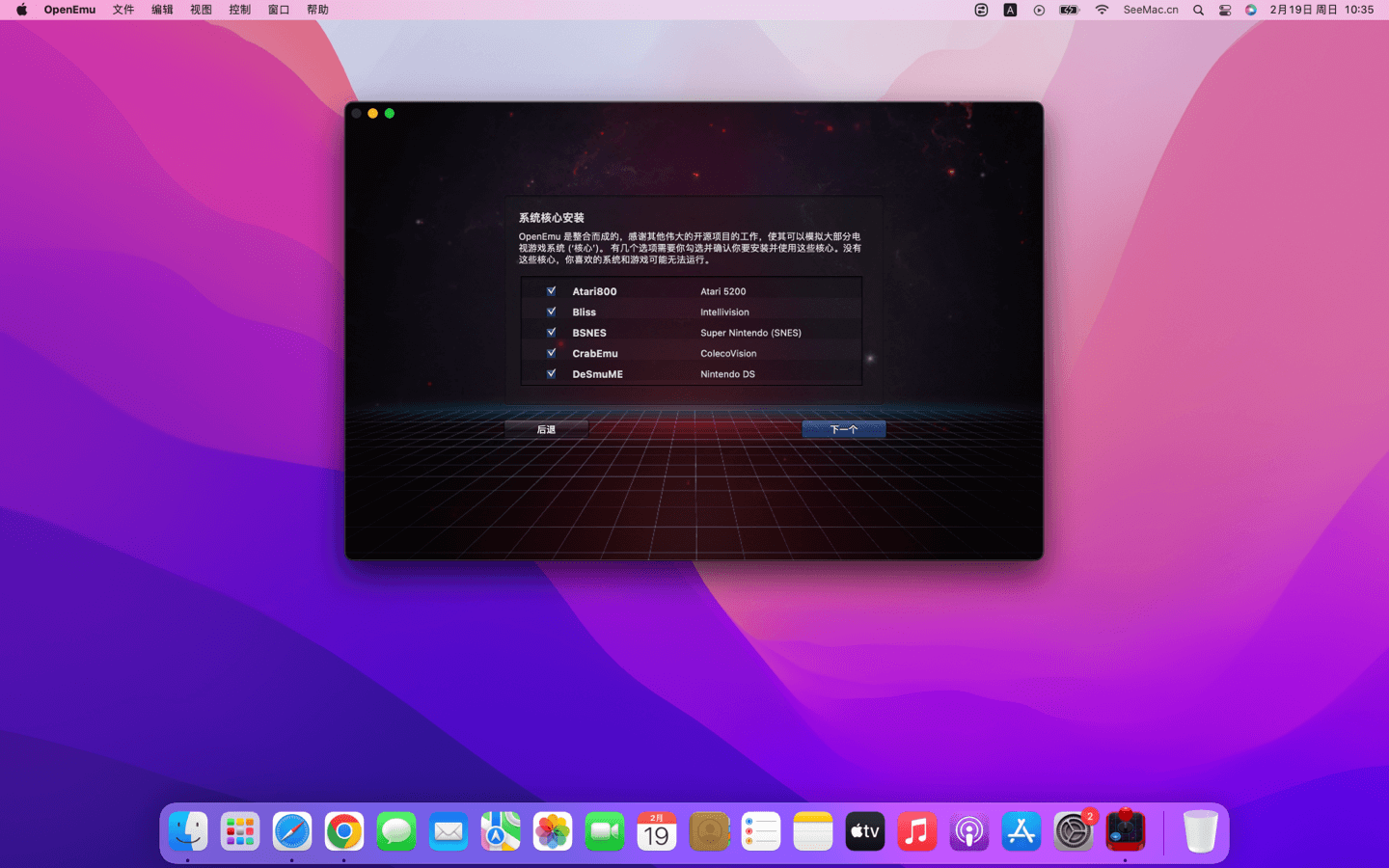Screen dimensions: 1389x868
Task: Open Finder from the Dock
Action: tap(188, 831)
